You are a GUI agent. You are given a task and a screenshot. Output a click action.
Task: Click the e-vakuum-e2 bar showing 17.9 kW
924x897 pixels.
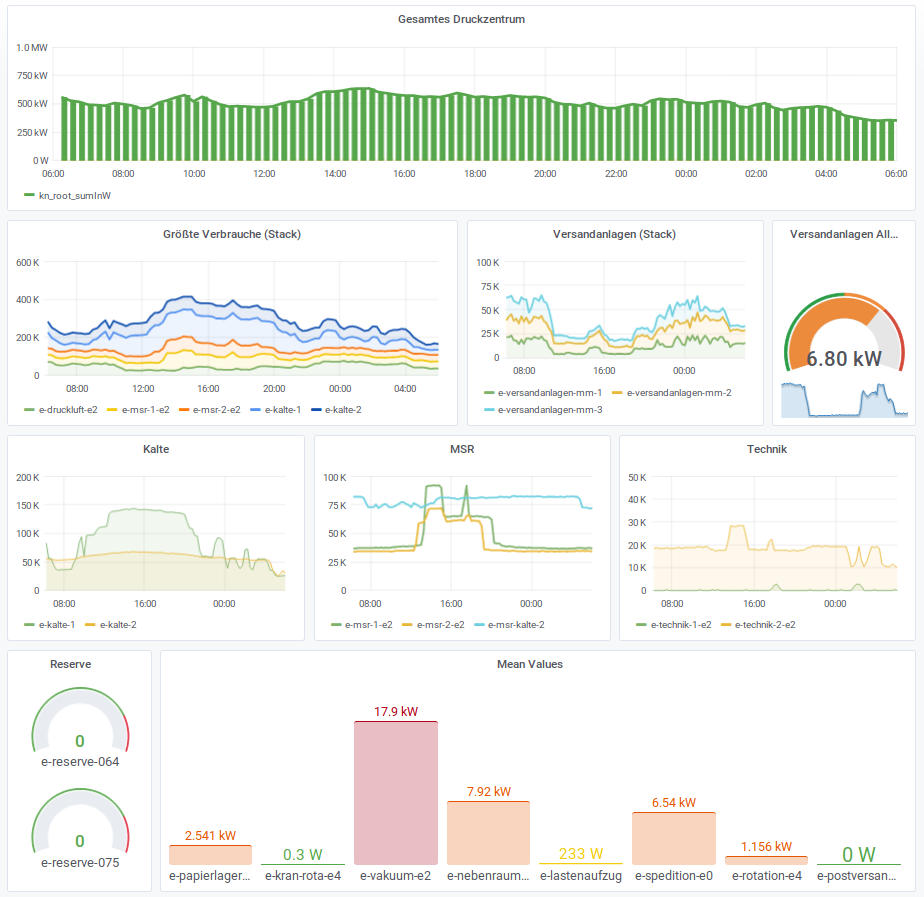pos(396,792)
